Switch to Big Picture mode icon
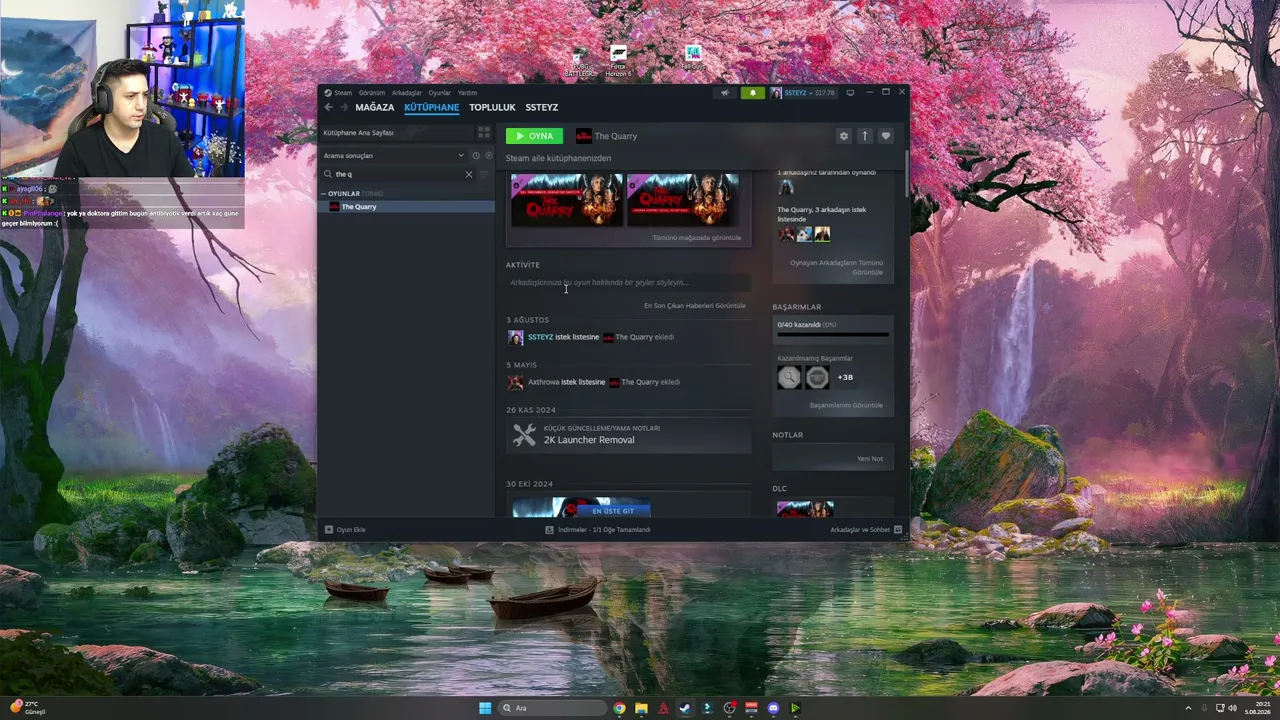Image resolution: width=1280 pixels, height=720 pixels. point(850,93)
